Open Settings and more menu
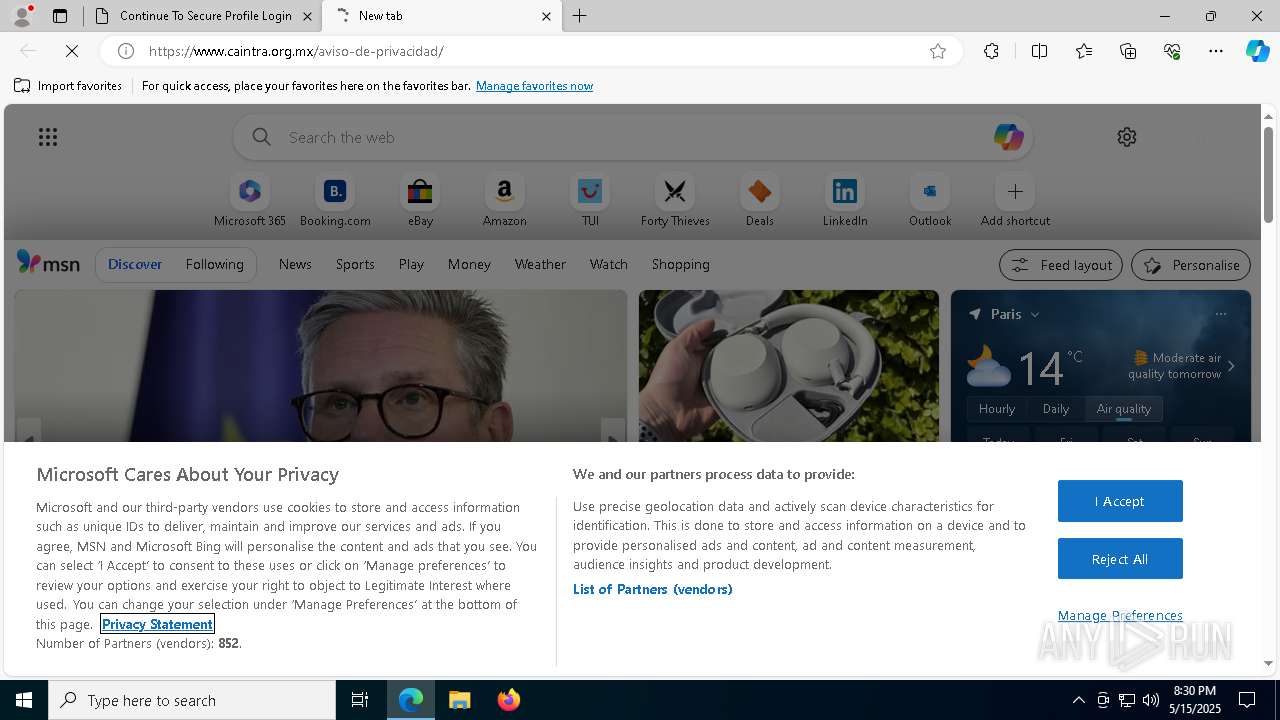This screenshot has width=1280, height=720. coord(1216,51)
